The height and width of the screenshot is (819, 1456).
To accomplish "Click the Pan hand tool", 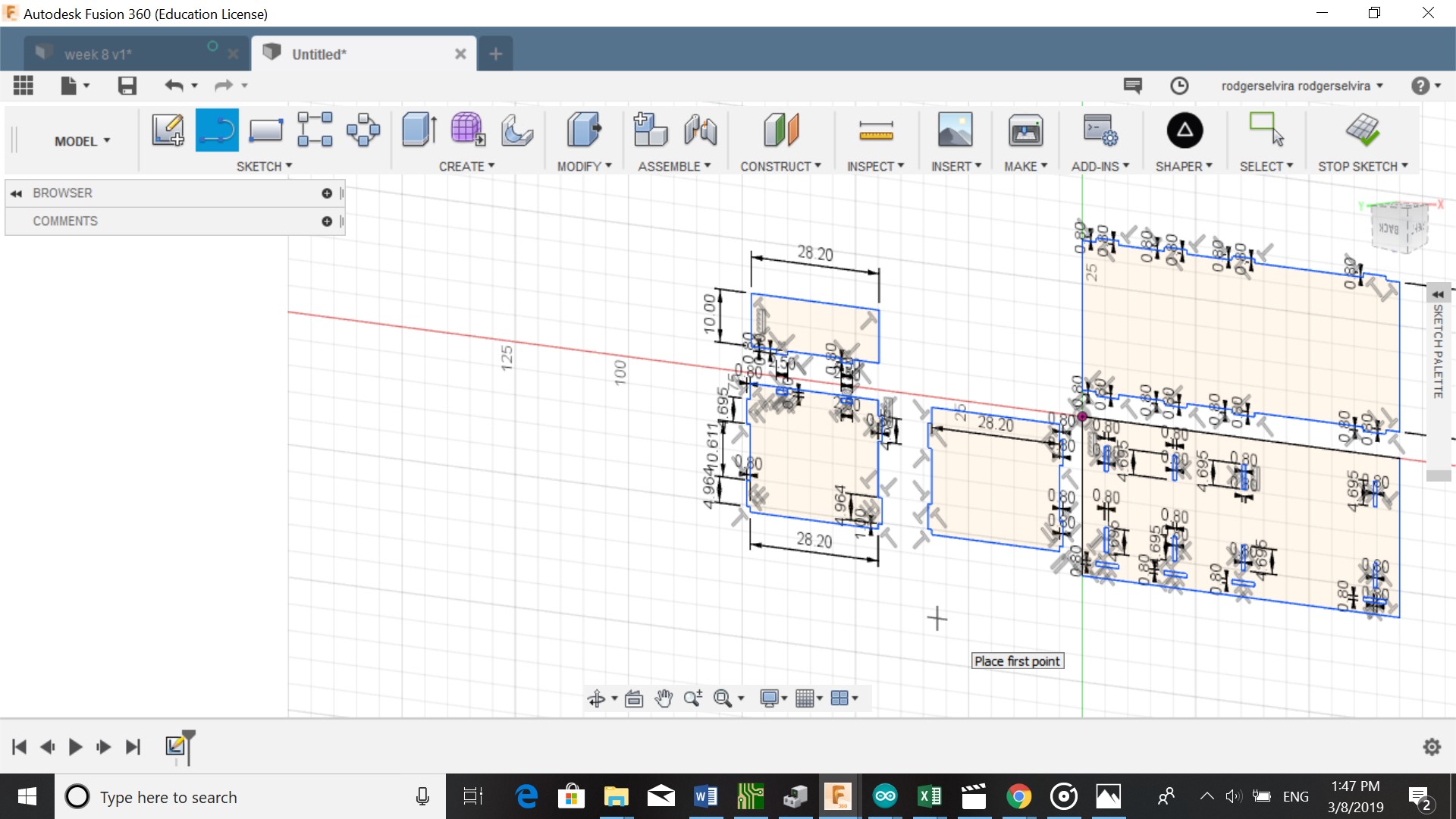I will [x=664, y=698].
